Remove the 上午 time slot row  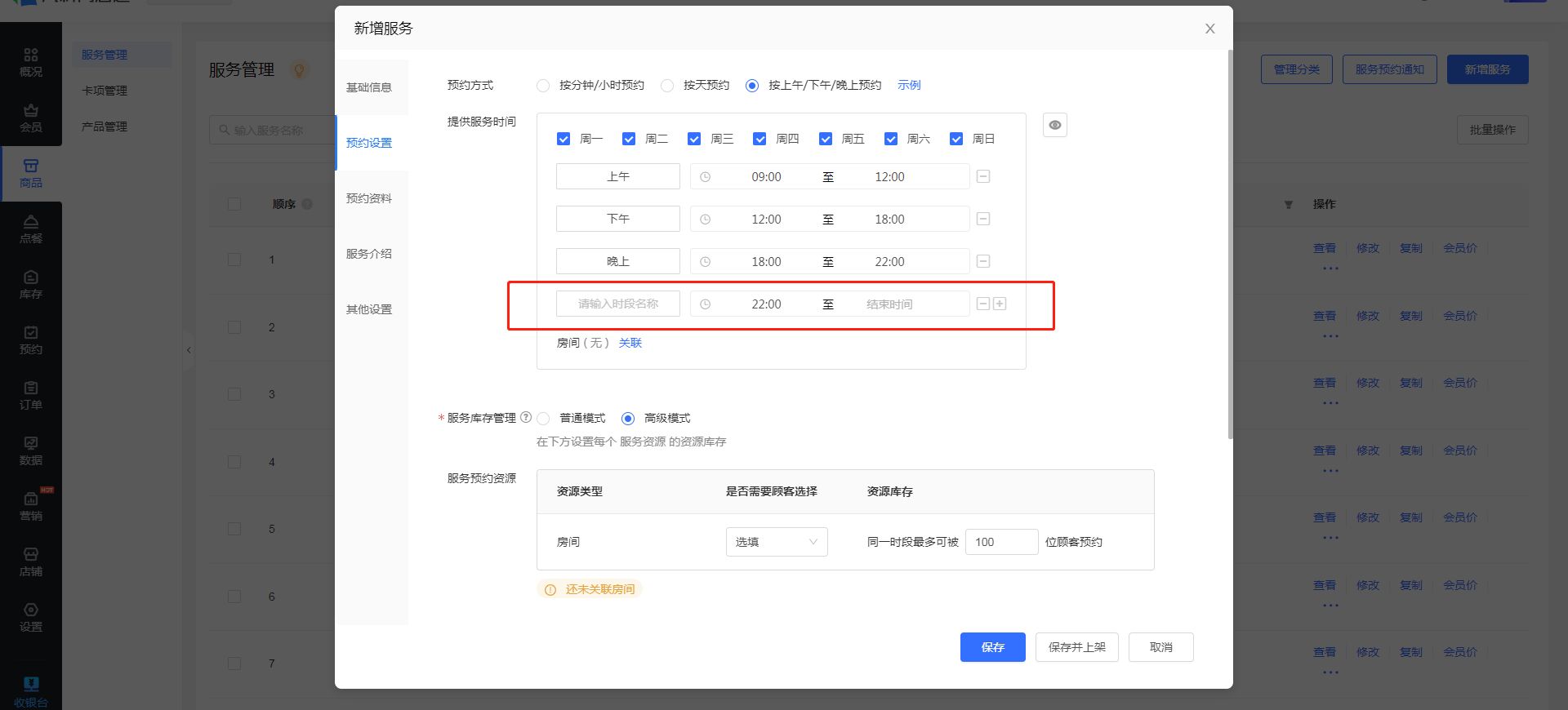(983, 176)
